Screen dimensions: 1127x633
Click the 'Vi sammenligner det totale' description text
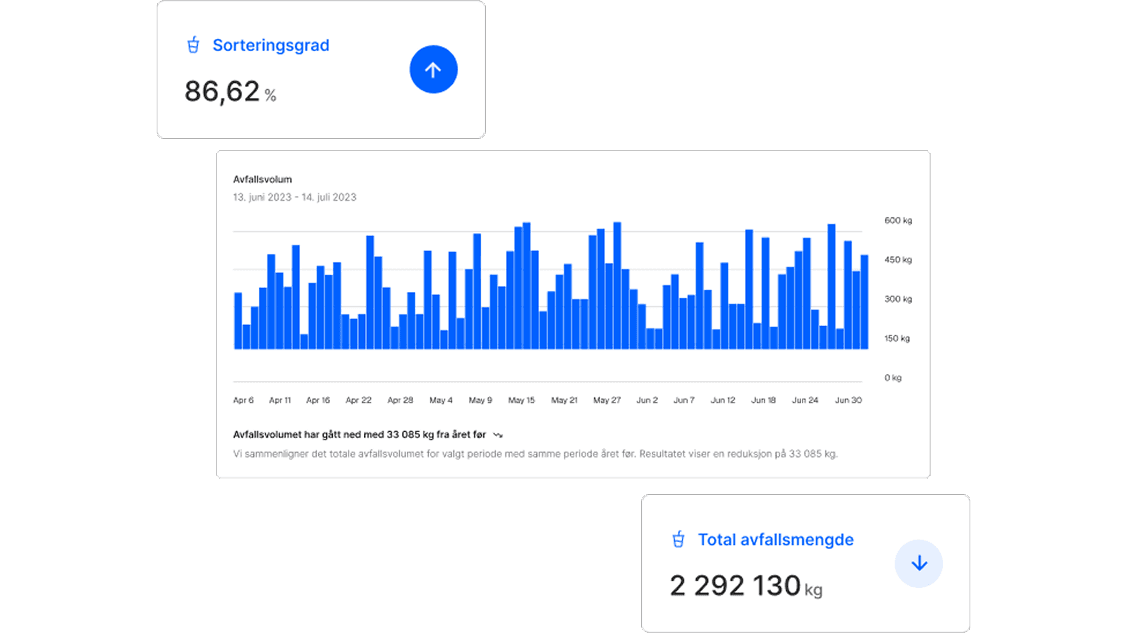click(534, 453)
